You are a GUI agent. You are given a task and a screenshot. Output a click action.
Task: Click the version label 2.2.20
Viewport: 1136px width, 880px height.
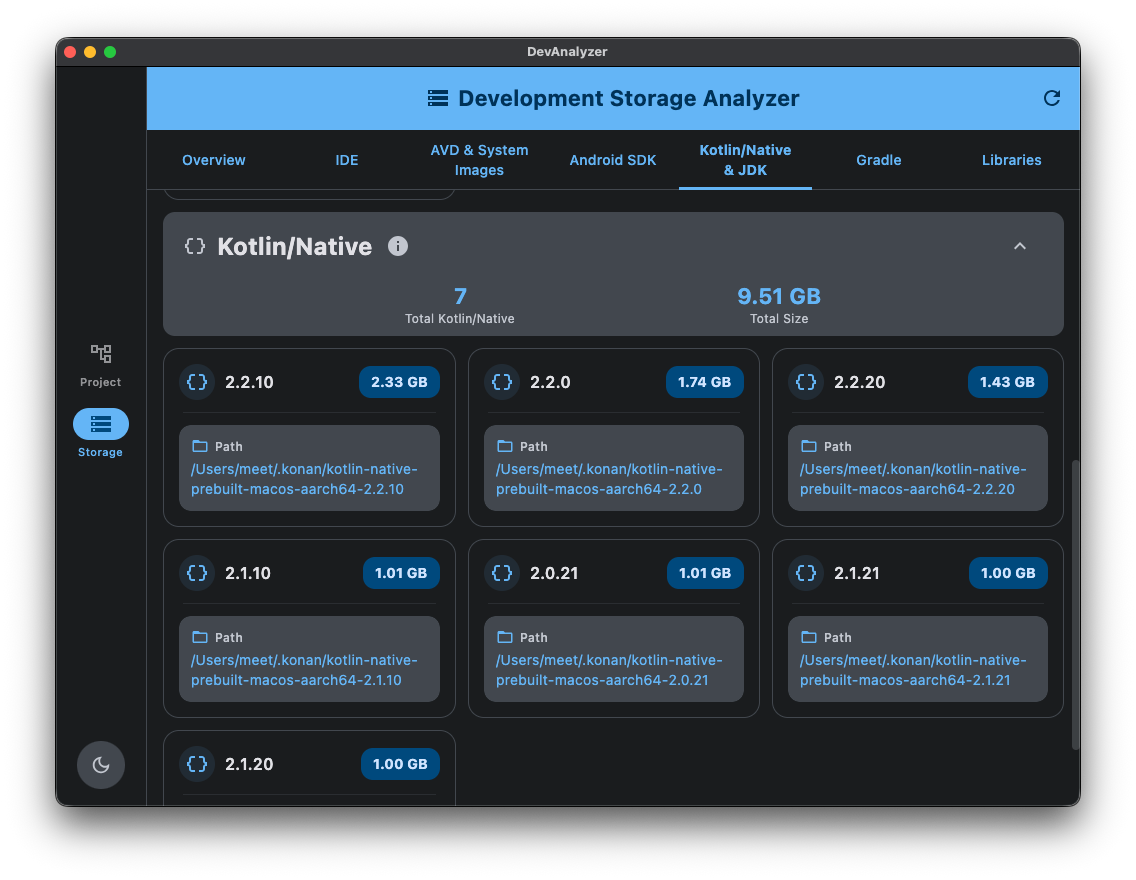point(859,382)
